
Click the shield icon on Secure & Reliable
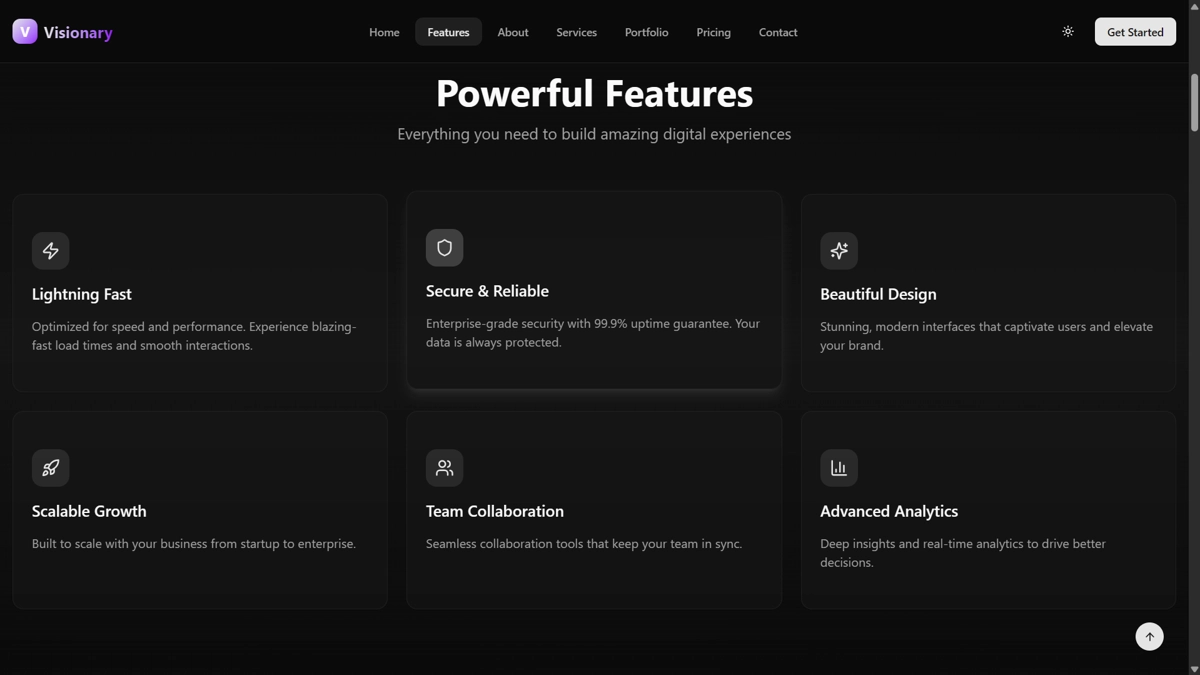pyautogui.click(x=444, y=248)
